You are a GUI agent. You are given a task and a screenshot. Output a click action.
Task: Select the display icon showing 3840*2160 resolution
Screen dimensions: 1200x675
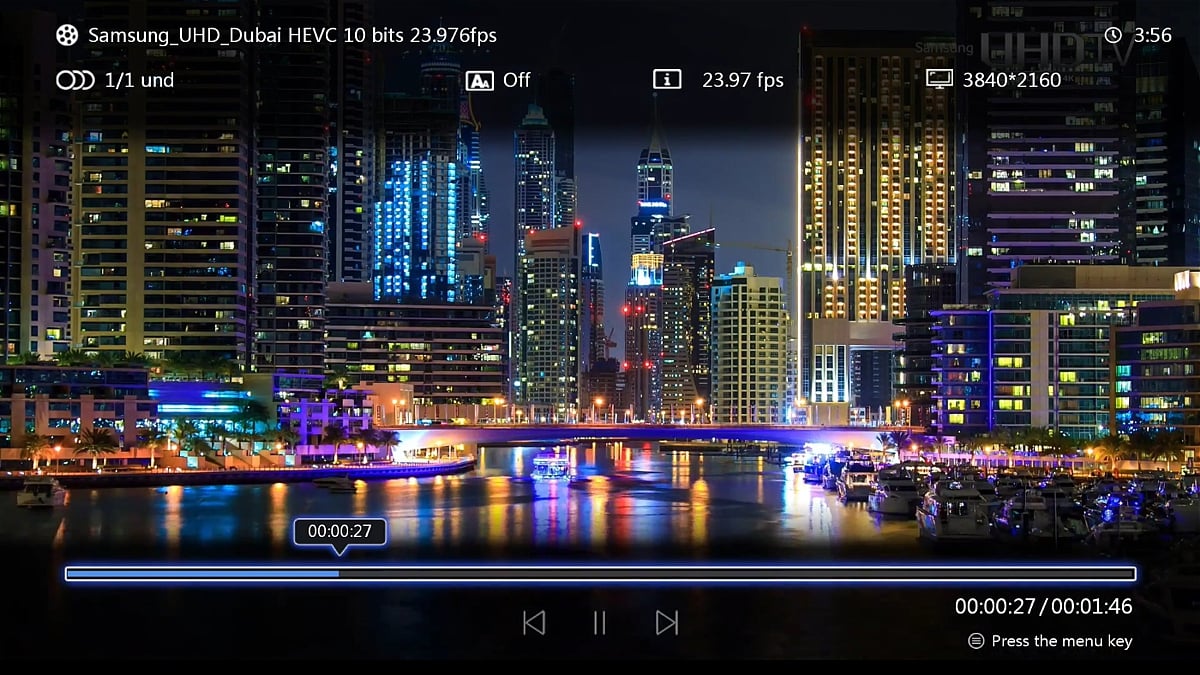(938, 79)
